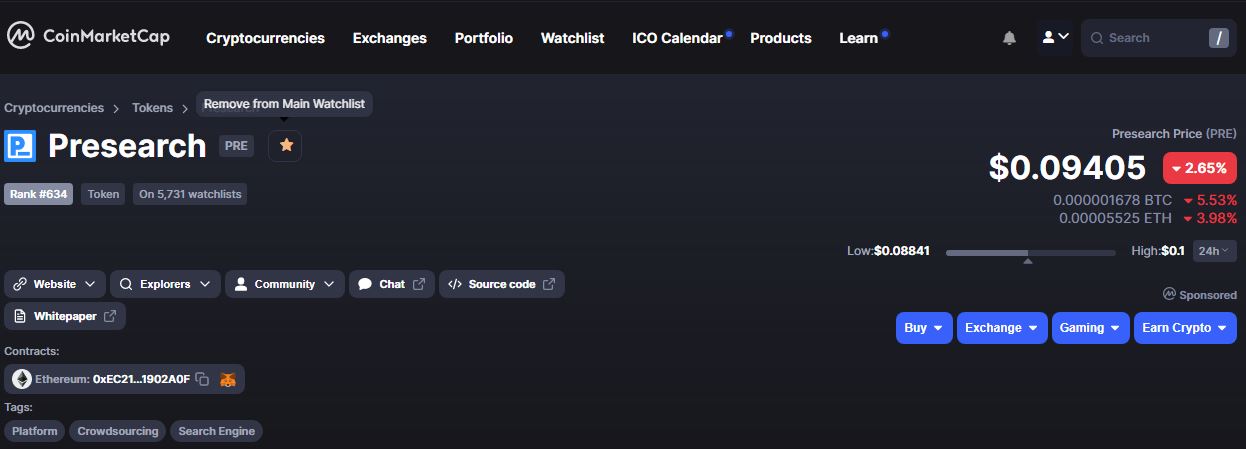The image size is (1246, 449).
Task: Click the 2.65% price change badge
Action: point(1200,168)
